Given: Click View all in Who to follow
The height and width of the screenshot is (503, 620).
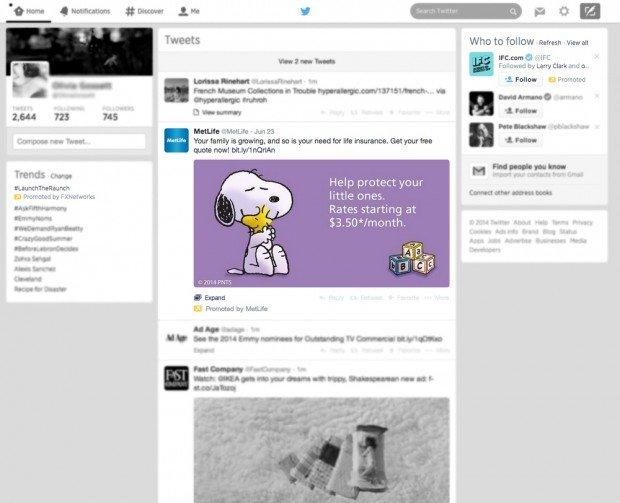Looking at the screenshot, I should 578,42.
